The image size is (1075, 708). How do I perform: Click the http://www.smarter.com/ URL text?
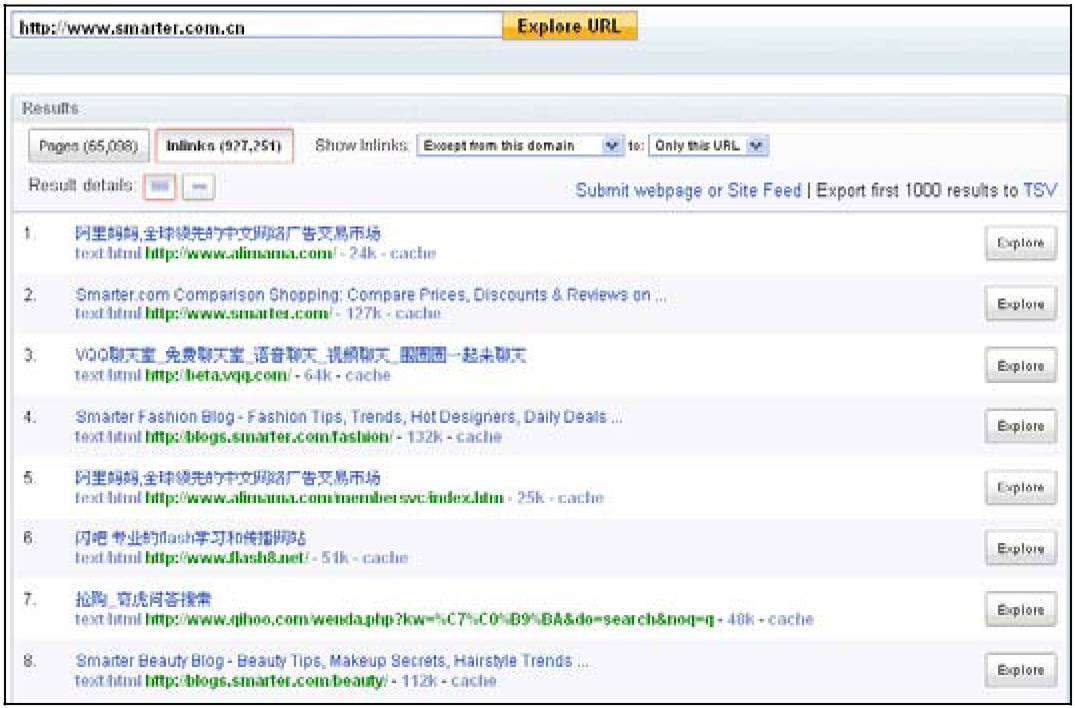click(x=239, y=313)
